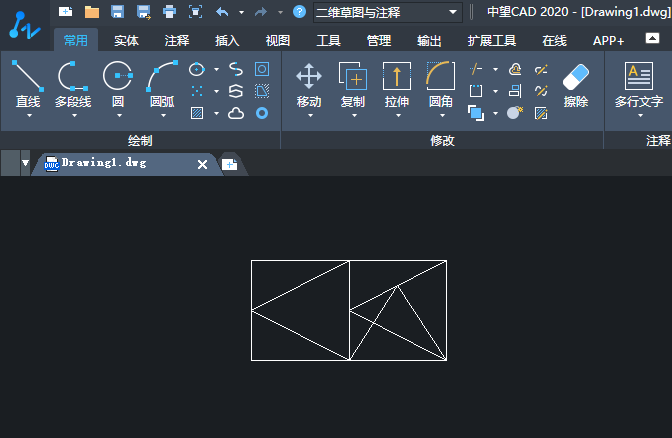672x438 pixels.
Task: Open the undo history dropdown arrow
Action: pos(241,12)
